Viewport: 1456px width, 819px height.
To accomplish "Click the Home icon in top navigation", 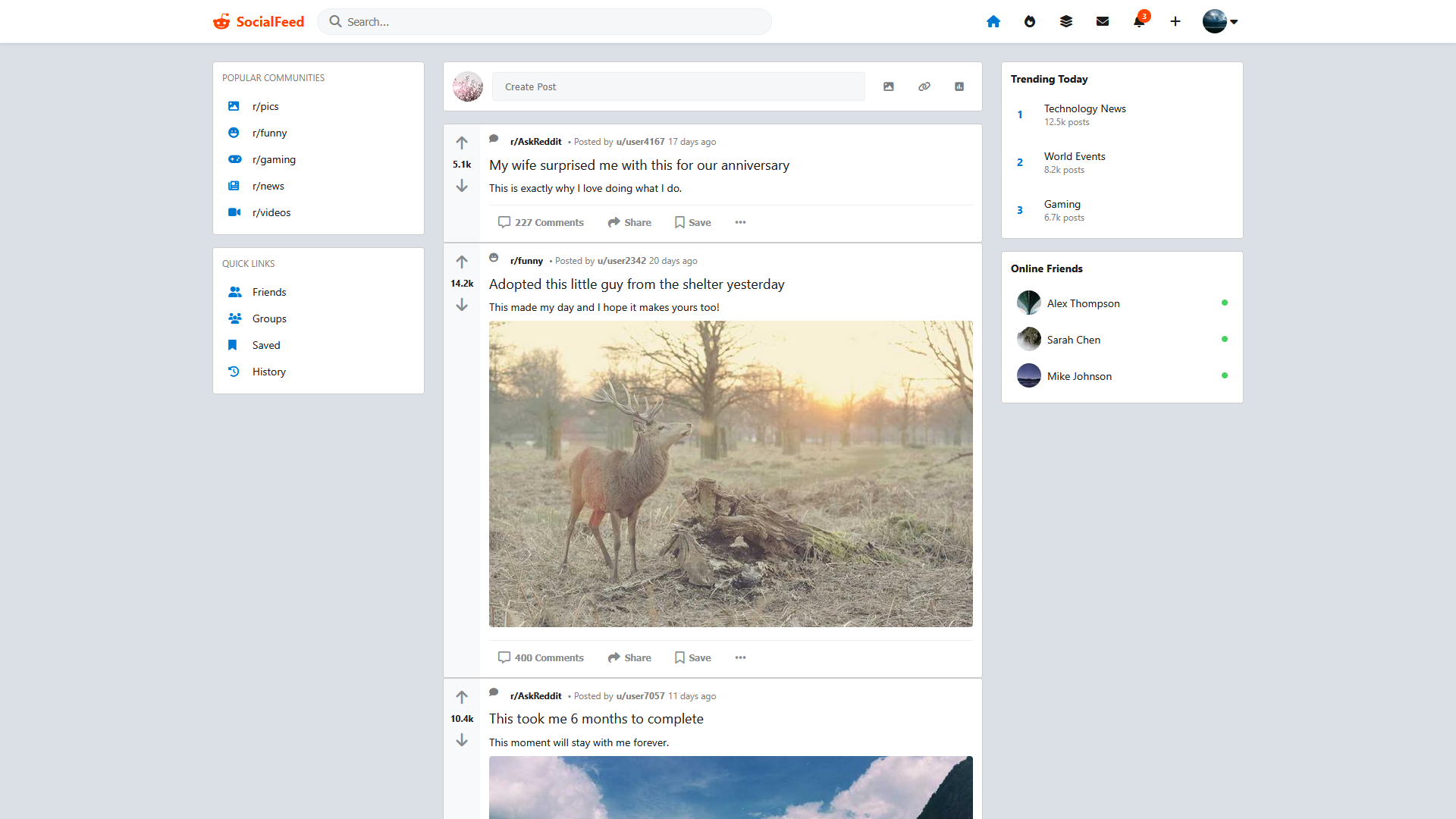I will click(x=993, y=21).
